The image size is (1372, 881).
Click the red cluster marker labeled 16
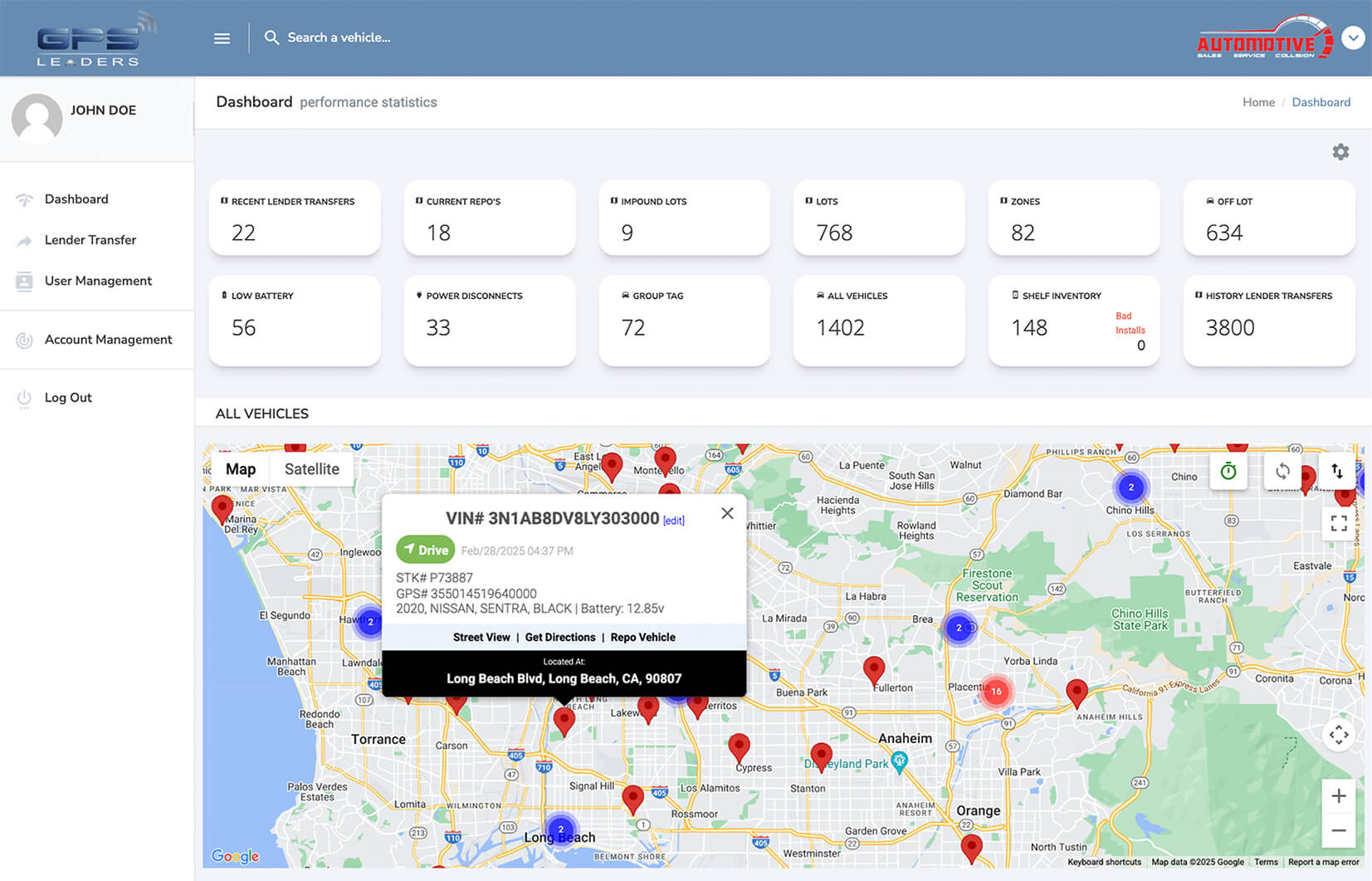pos(996,691)
